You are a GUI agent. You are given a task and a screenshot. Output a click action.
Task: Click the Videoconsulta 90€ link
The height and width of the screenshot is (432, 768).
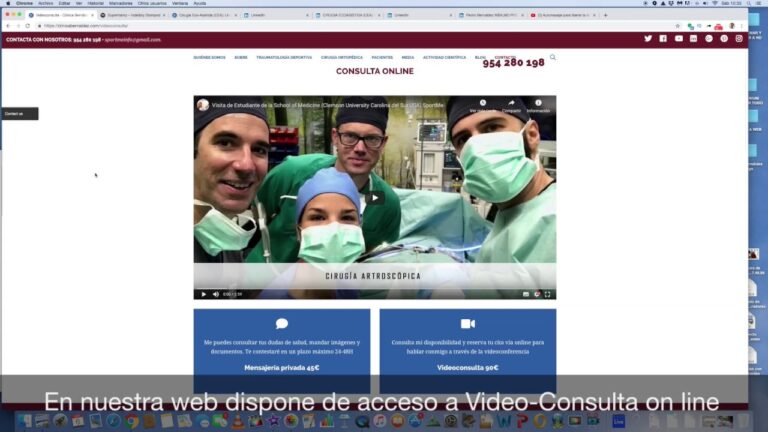467,368
